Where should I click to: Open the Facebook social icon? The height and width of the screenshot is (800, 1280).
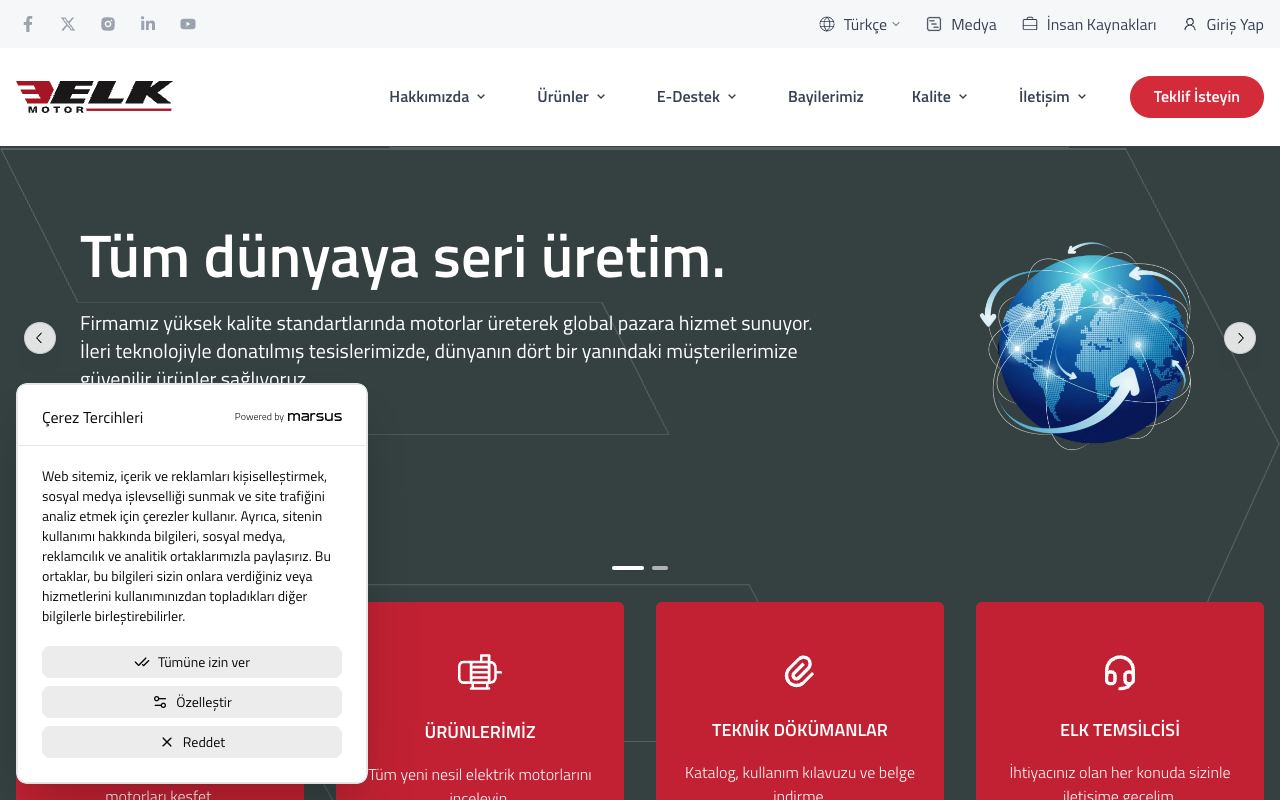coord(28,24)
